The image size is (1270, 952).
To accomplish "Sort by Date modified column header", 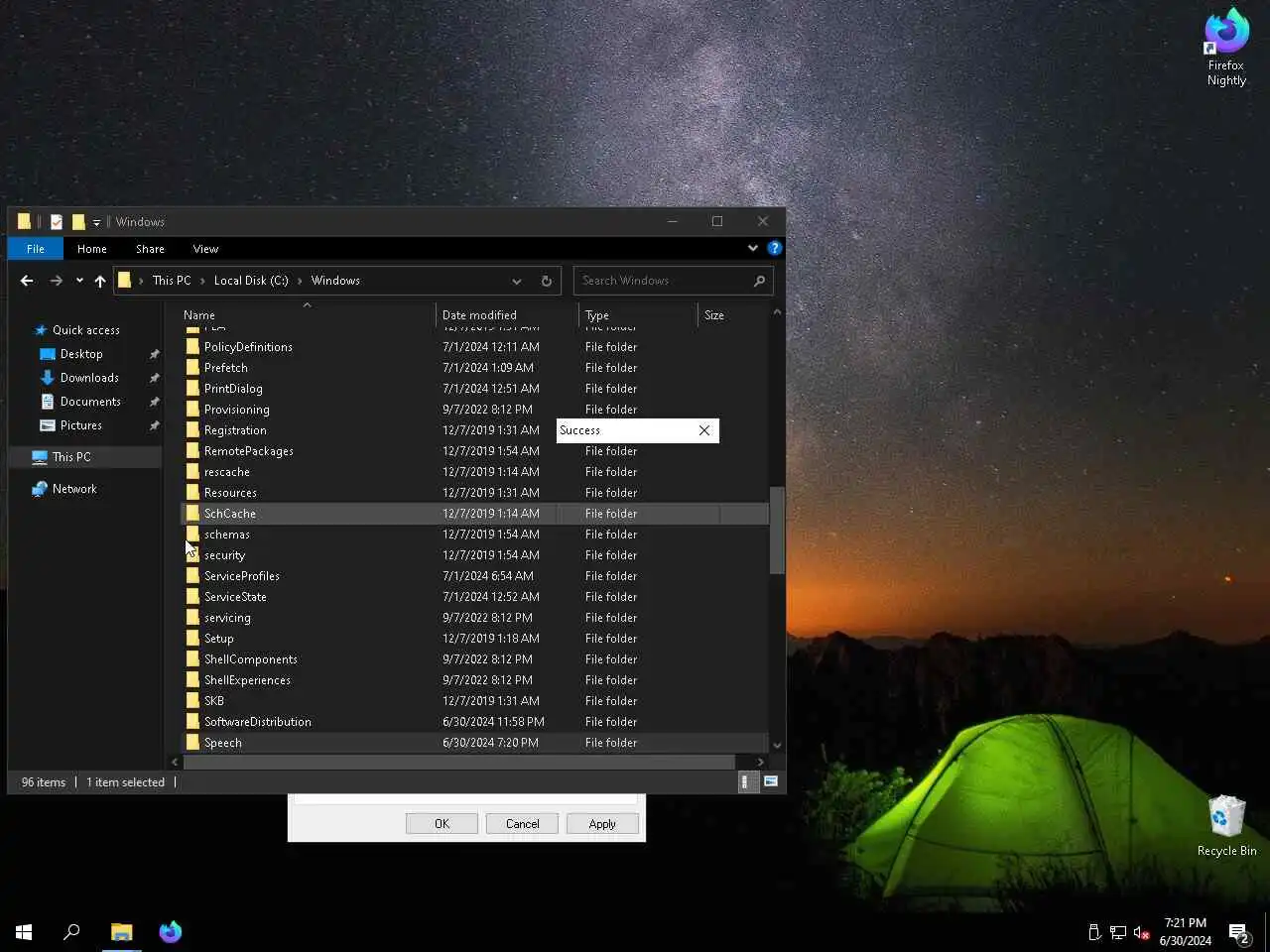I will tap(507, 315).
